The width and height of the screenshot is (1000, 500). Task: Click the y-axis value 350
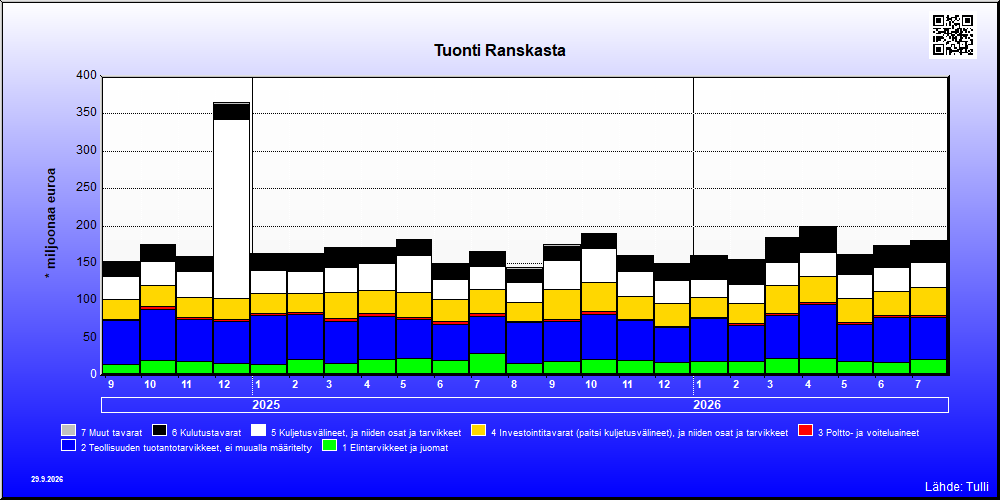click(88, 113)
